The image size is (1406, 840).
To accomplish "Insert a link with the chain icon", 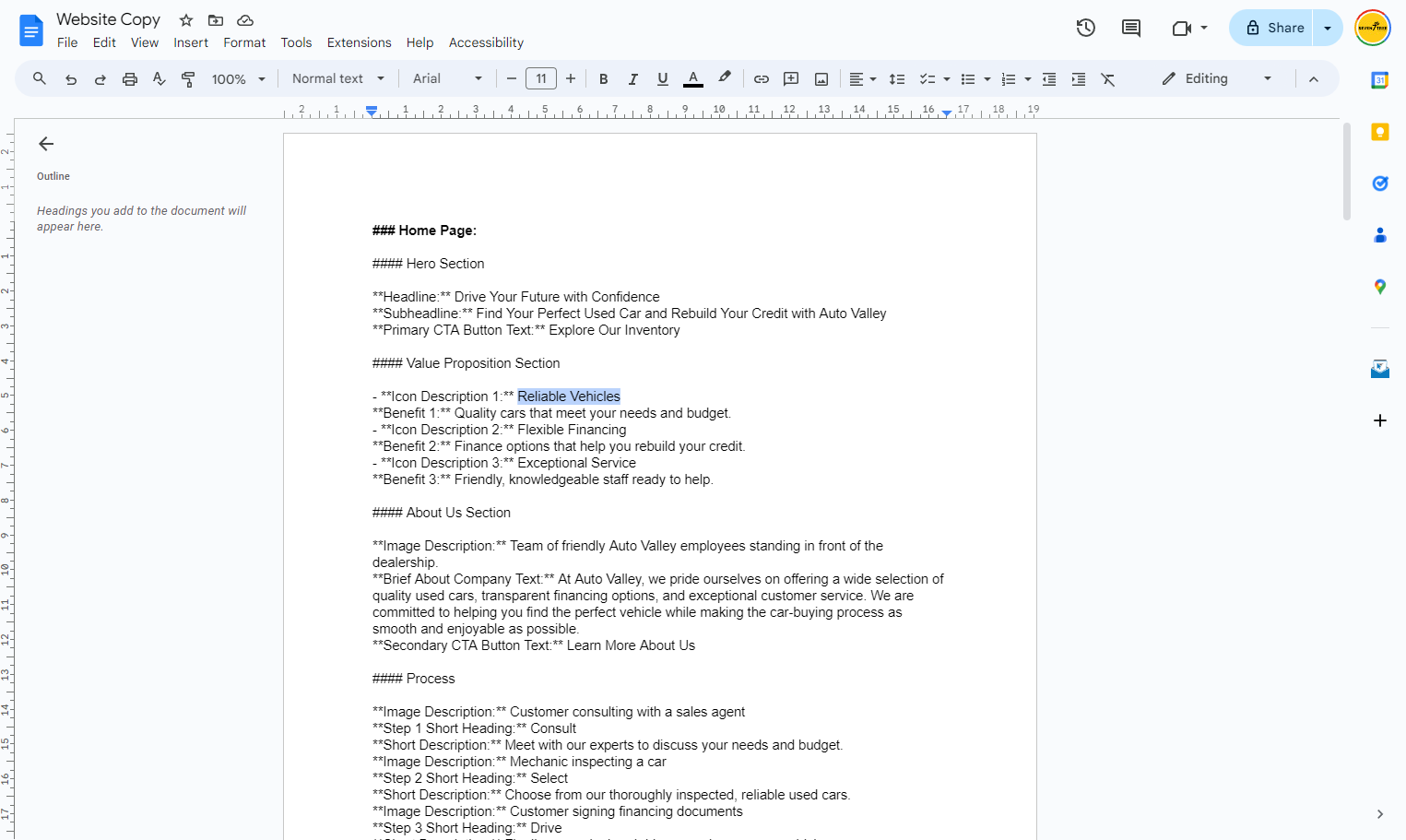I will [x=762, y=79].
